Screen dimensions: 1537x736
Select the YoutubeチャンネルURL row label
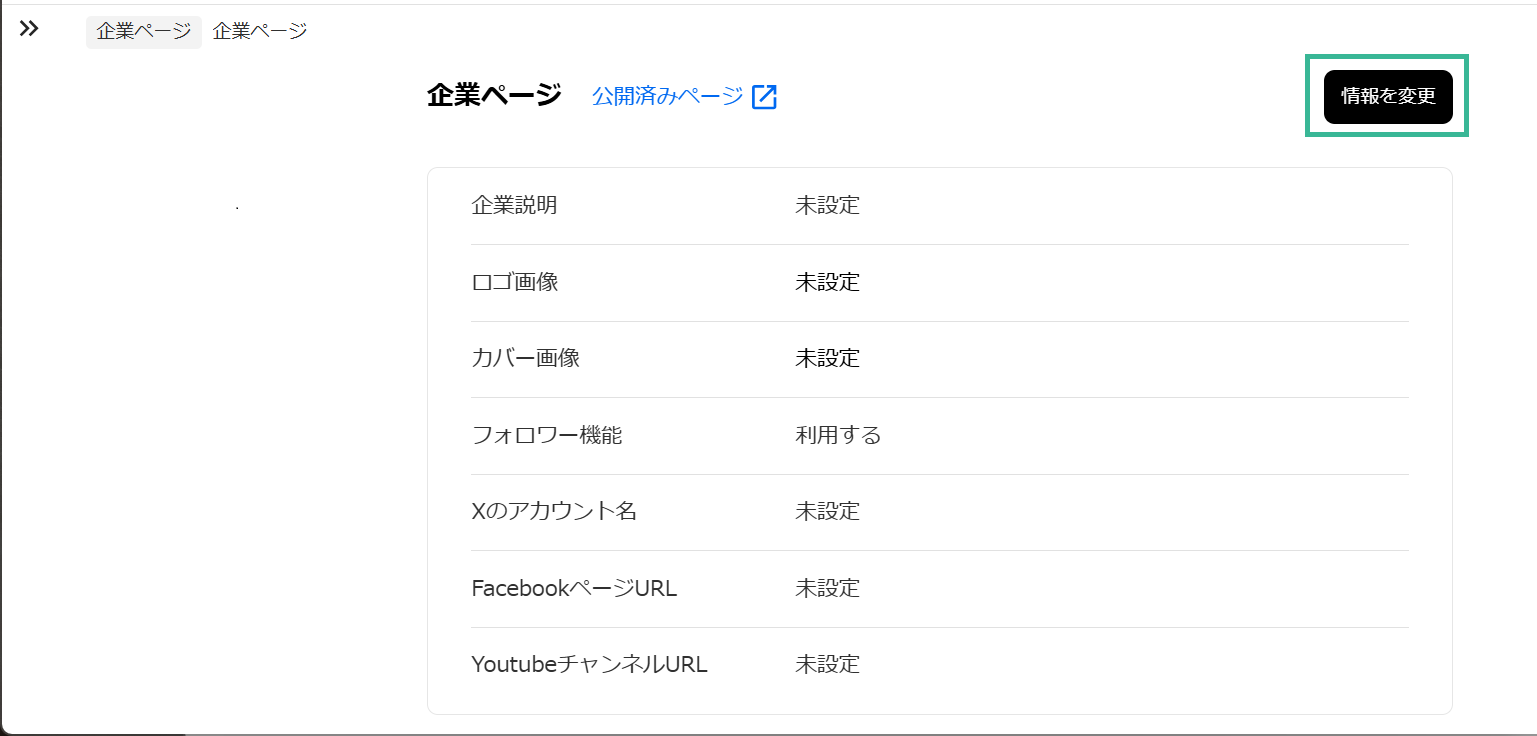coord(589,664)
